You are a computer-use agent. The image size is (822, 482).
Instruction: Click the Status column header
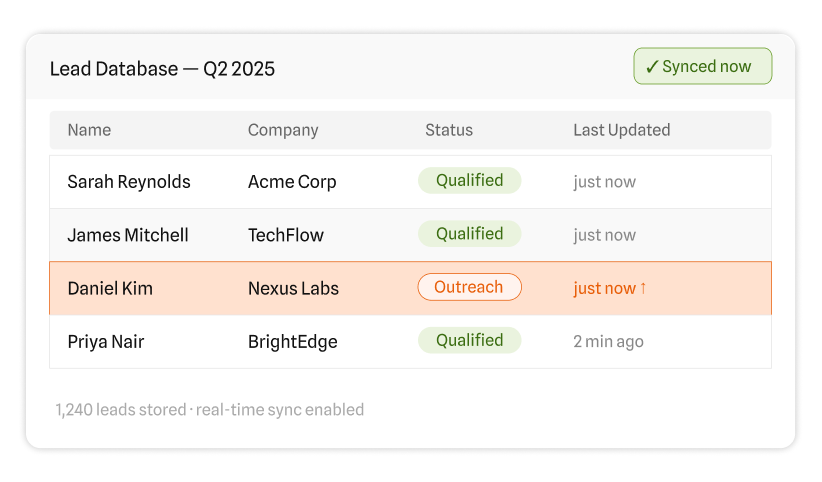pos(449,130)
